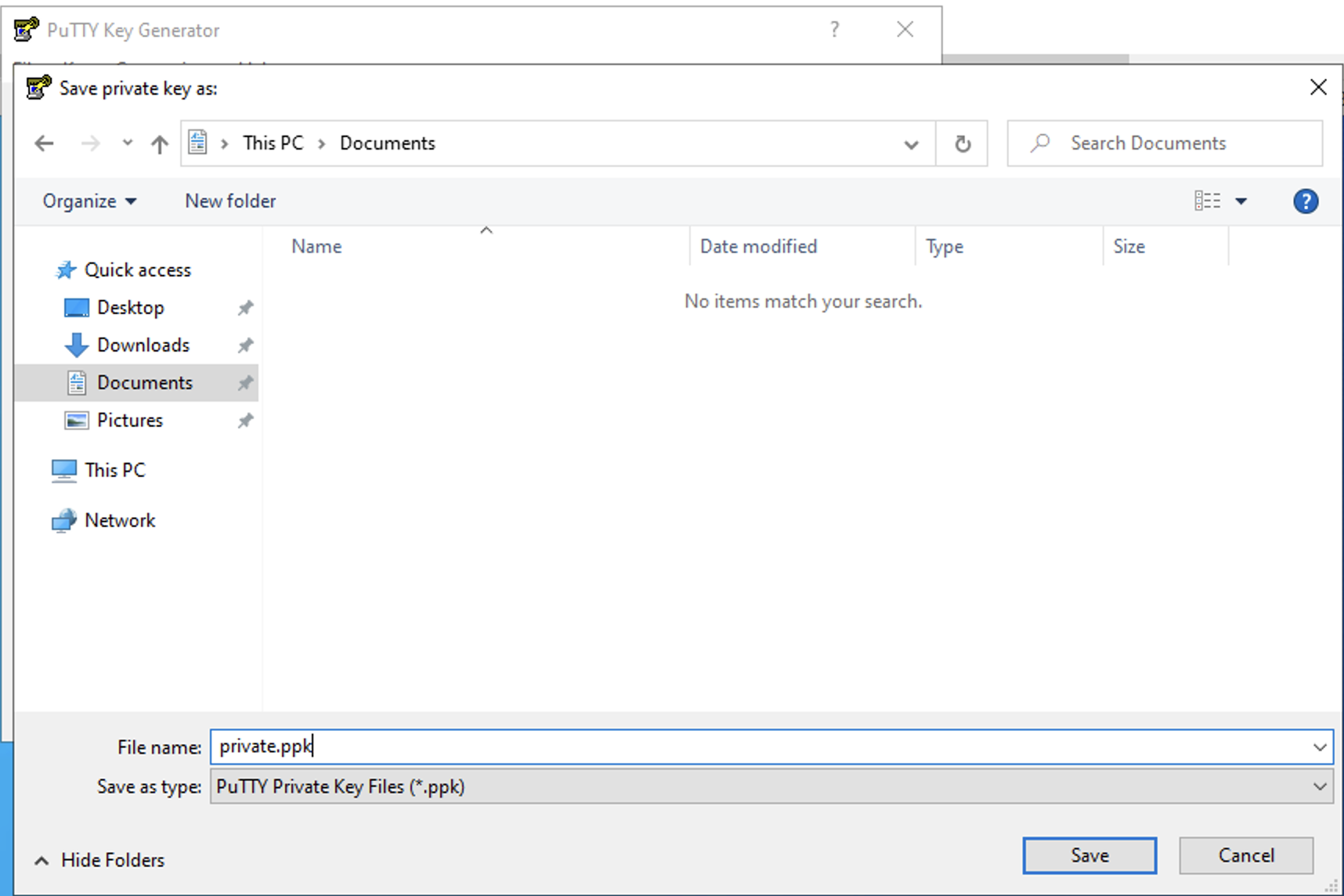Screen dimensions: 1344x896
Task: Create a New folder
Action: (x=230, y=201)
